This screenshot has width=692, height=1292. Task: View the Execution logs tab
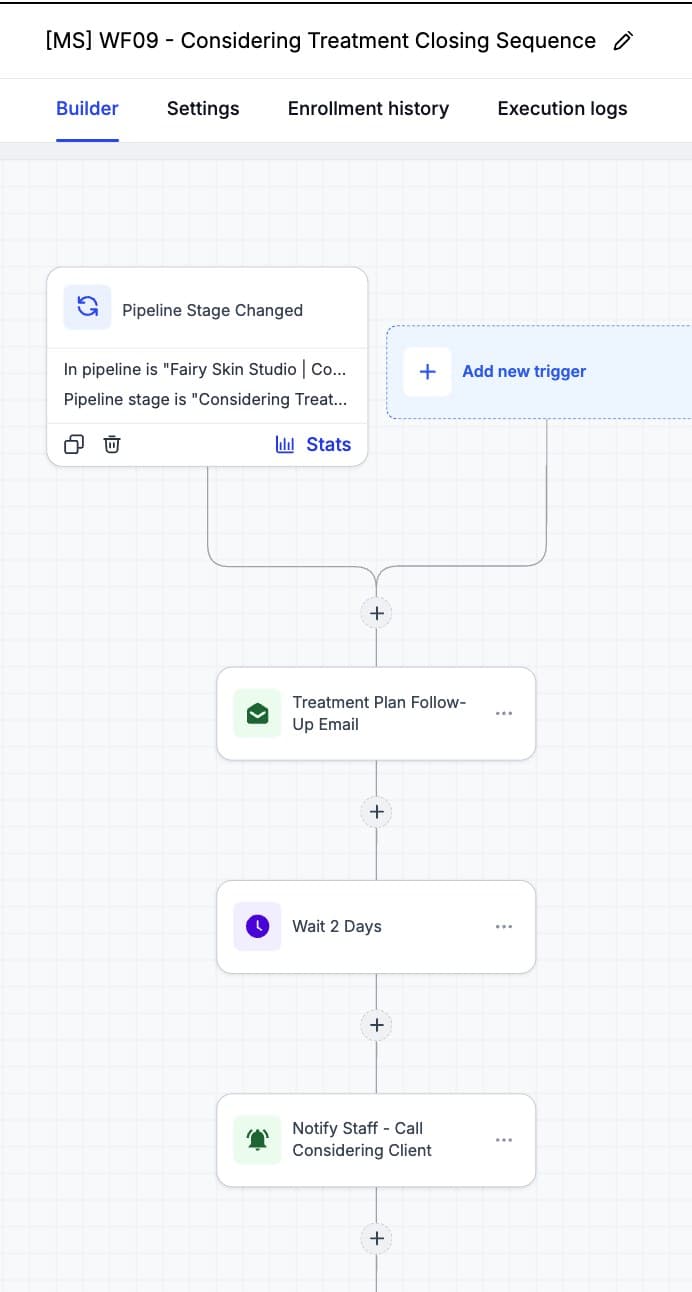tap(562, 109)
